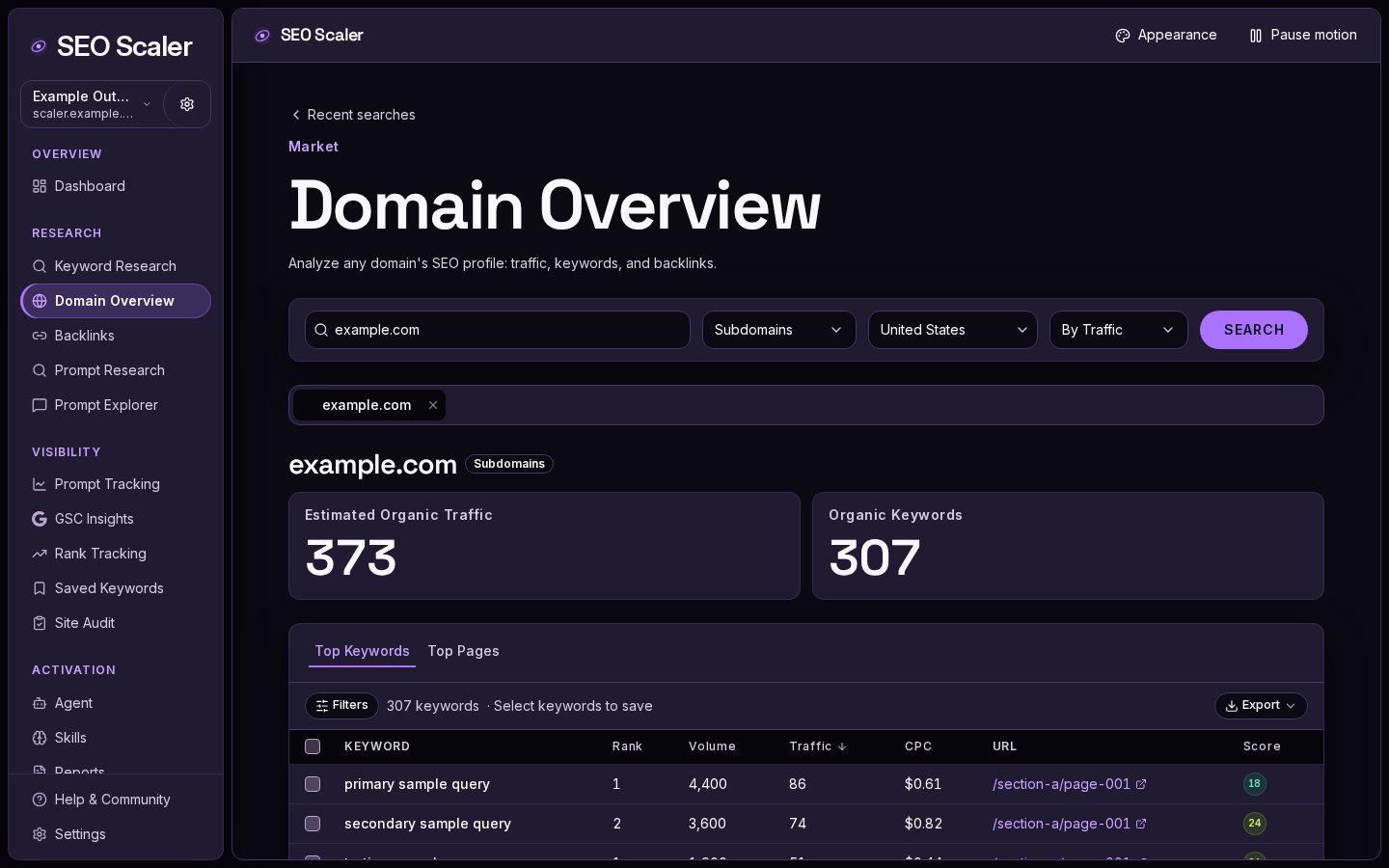Open external link for primary sample query URL
The width and height of the screenshot is (1389, 868).
(1141, 784)
